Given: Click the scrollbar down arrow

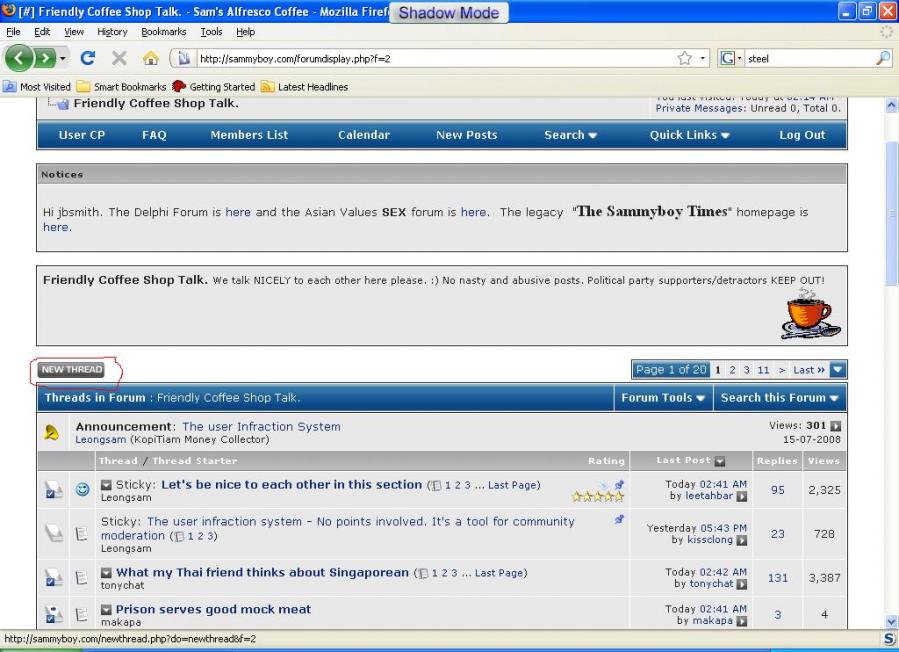Looking at the screenshot, I should coord(891,622).
